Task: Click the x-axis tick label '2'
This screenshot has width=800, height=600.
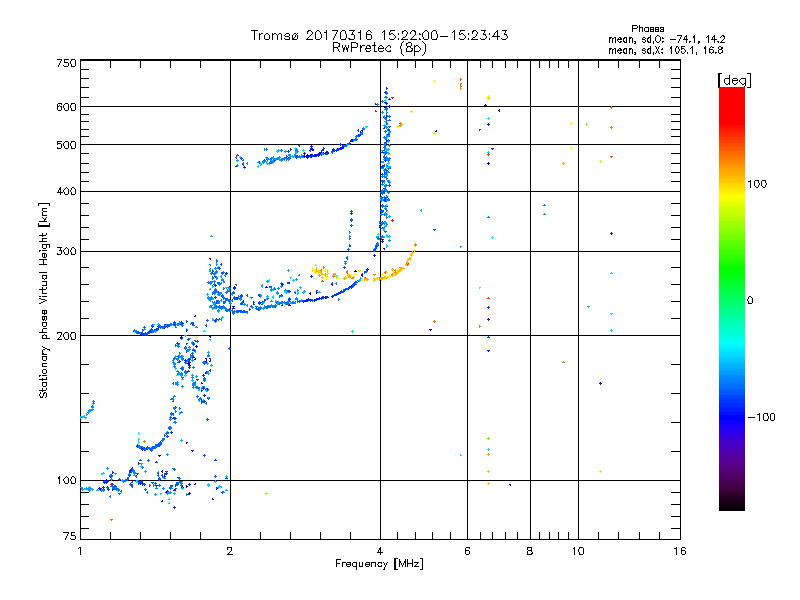Action: pos(230,551)
